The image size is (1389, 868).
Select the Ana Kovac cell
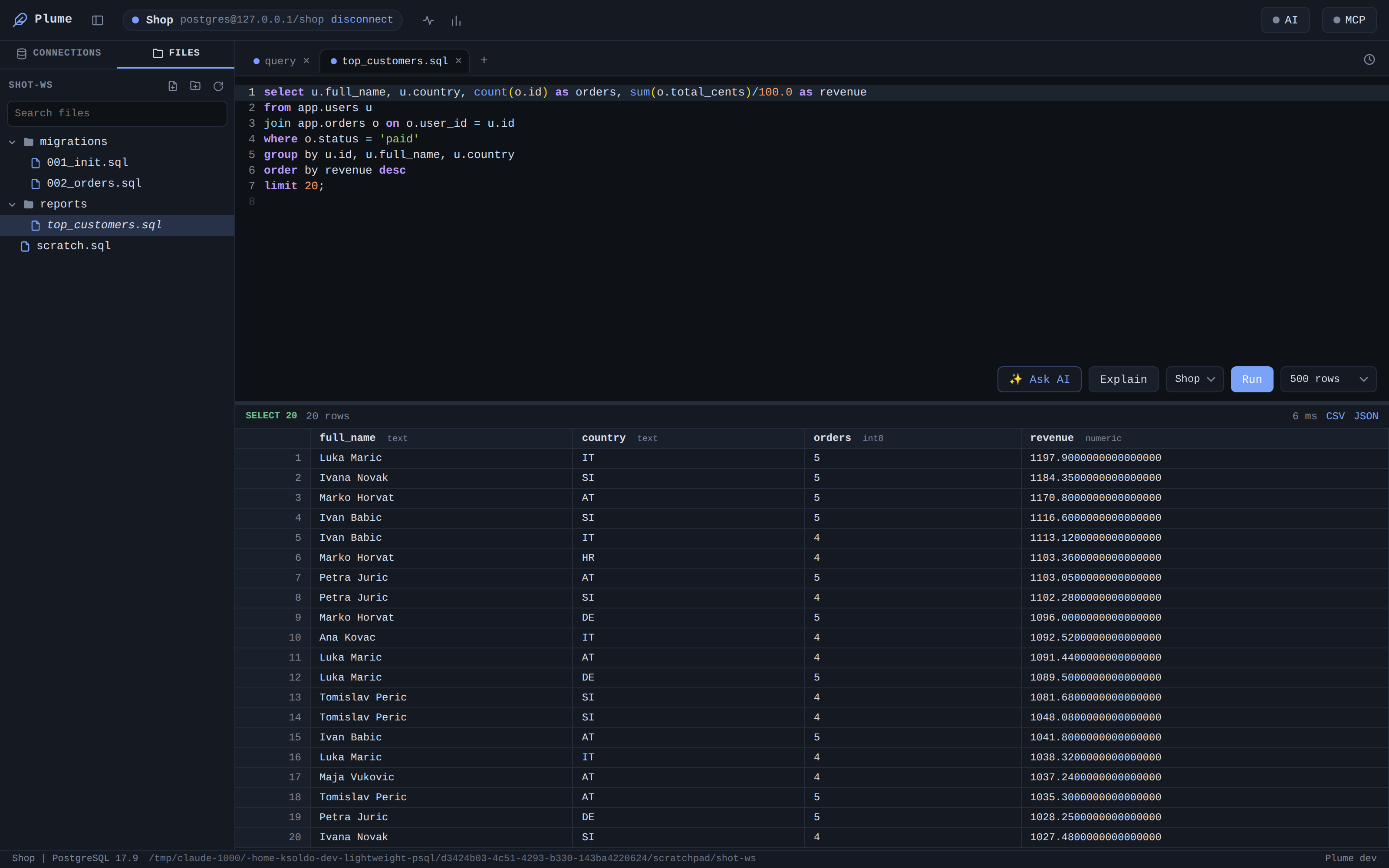point(441,638)
